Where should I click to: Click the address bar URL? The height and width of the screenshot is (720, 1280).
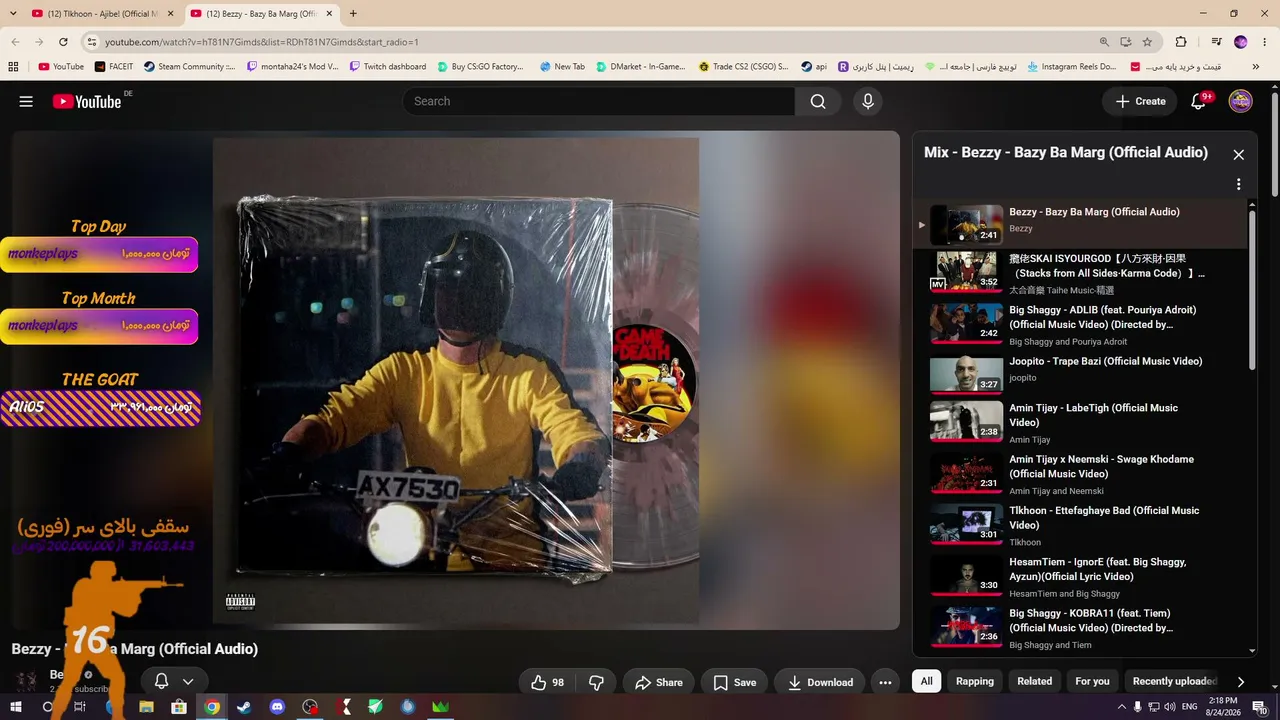[x=262, y=42]
